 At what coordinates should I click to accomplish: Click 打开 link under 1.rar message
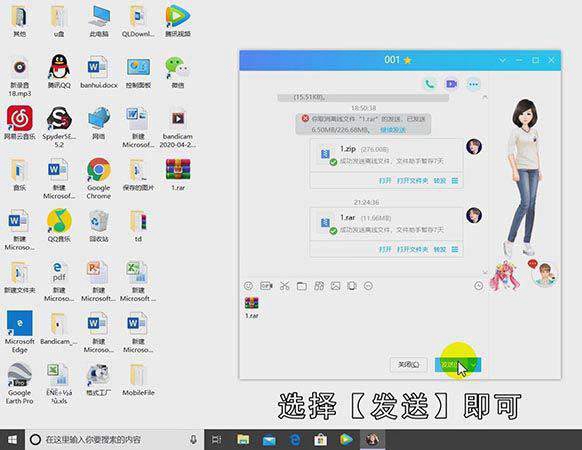(x=385, y=249)
